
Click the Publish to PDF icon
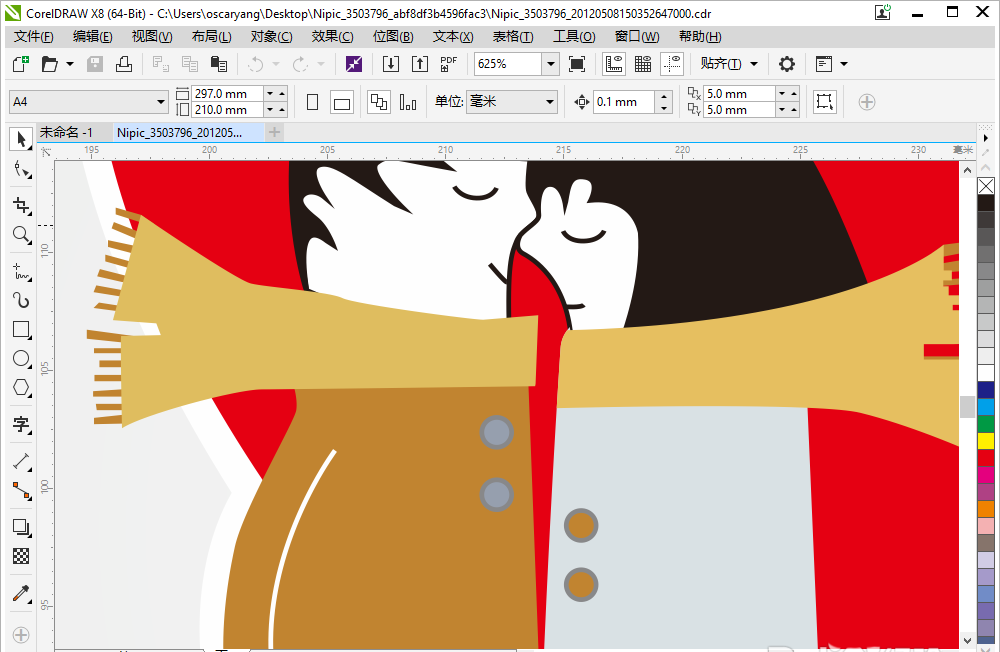pyautogui.click(x=448, y=64)
